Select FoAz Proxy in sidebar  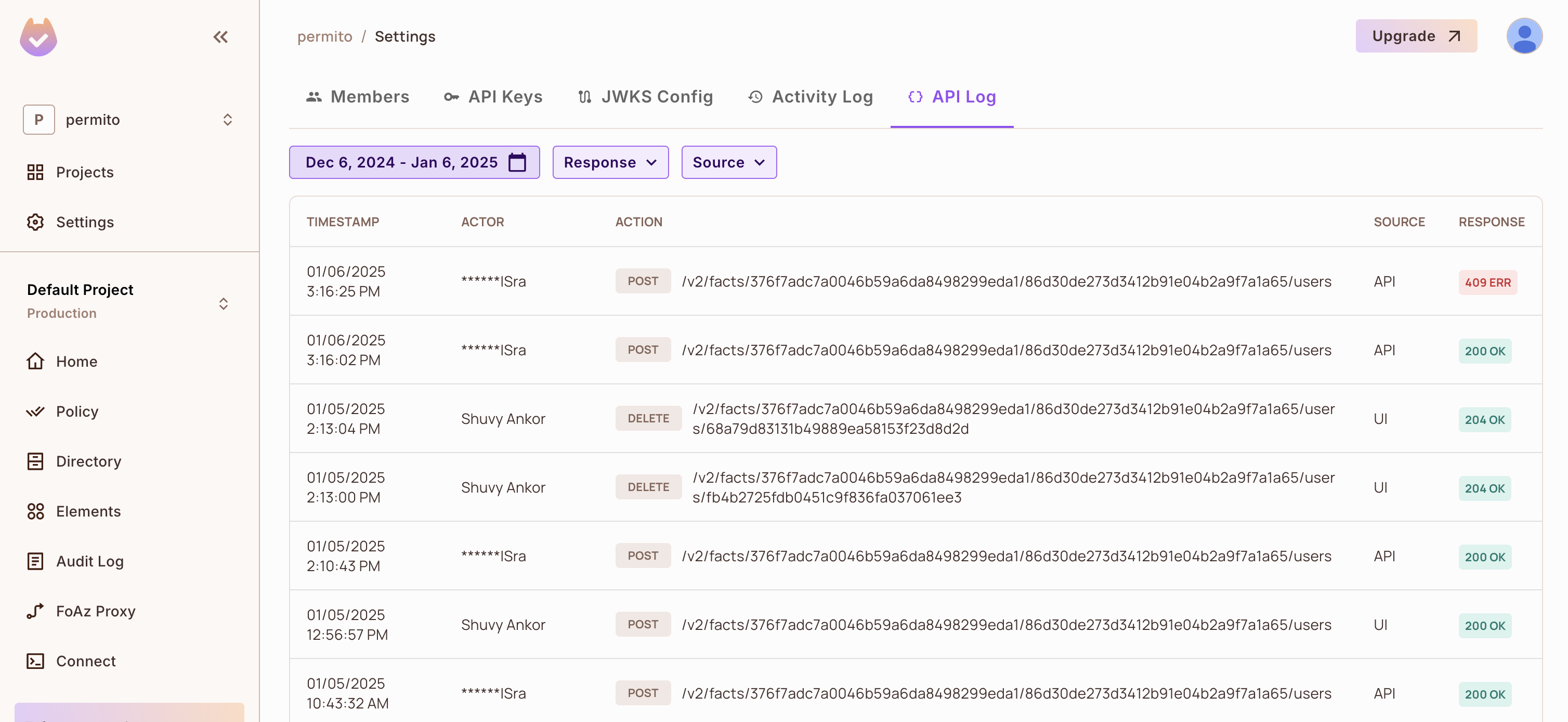(96, 611)
